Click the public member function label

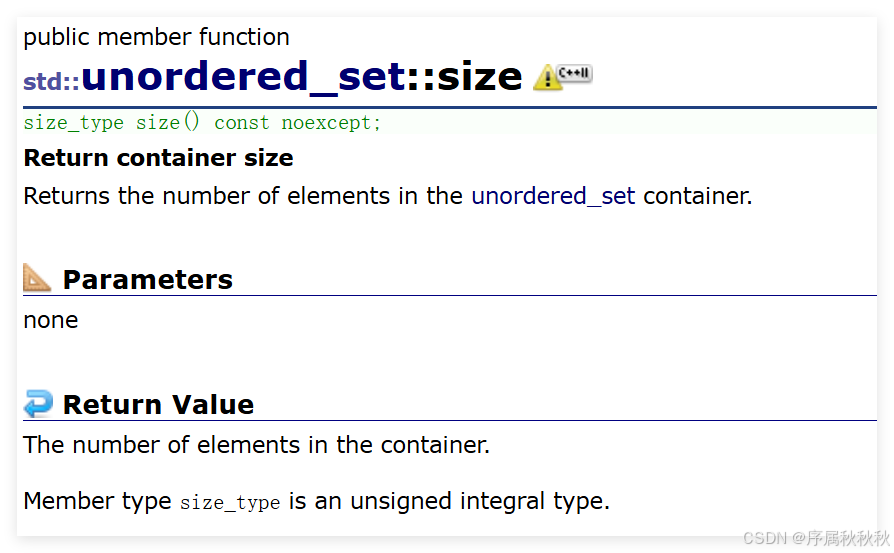(156, 37)
